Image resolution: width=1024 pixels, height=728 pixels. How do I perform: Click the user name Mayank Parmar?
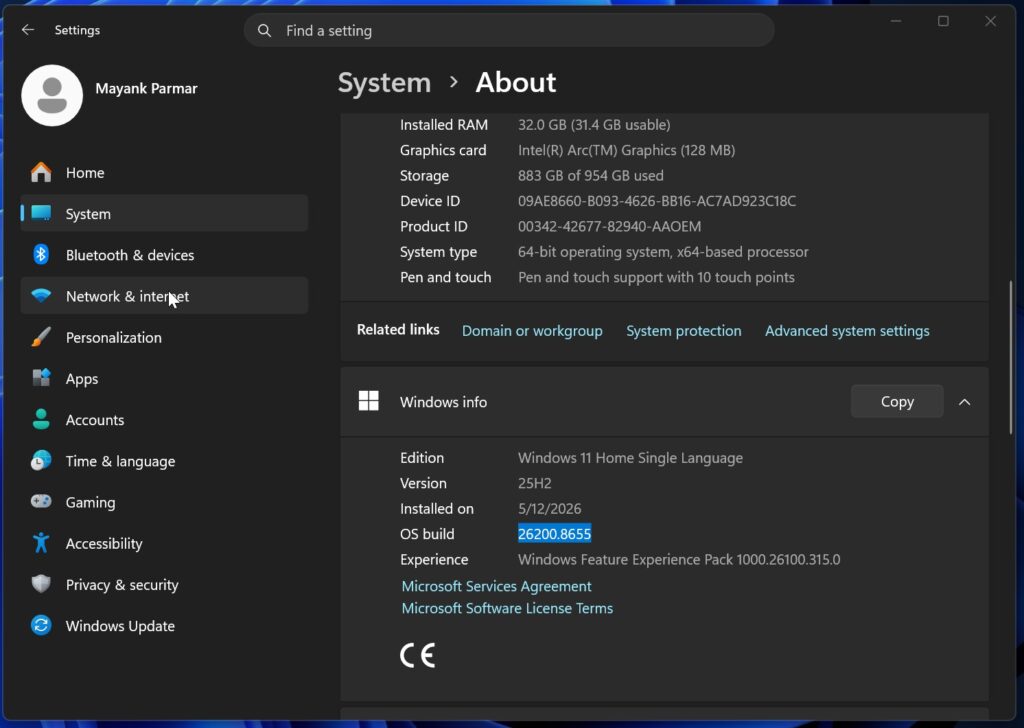click(146, 88)
